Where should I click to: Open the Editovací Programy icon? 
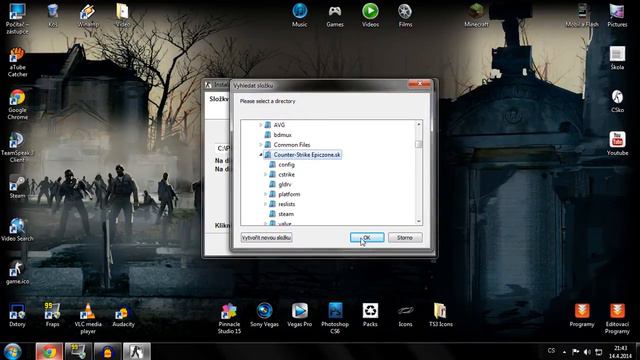(617, 319)
